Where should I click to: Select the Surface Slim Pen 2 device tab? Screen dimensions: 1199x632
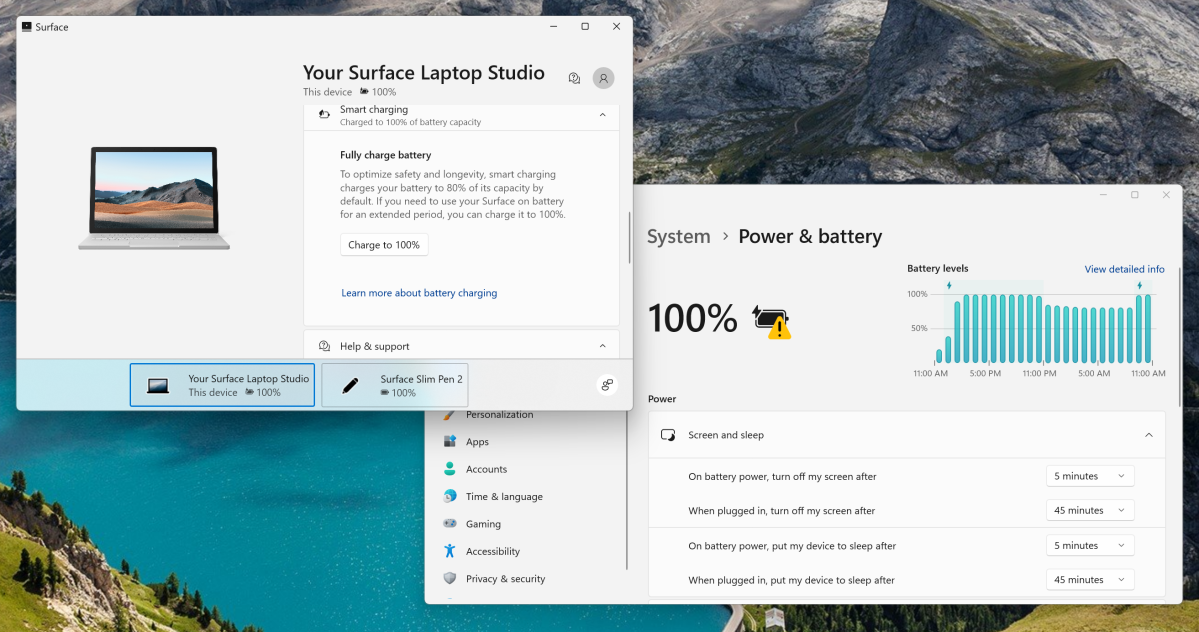point(395,385)
